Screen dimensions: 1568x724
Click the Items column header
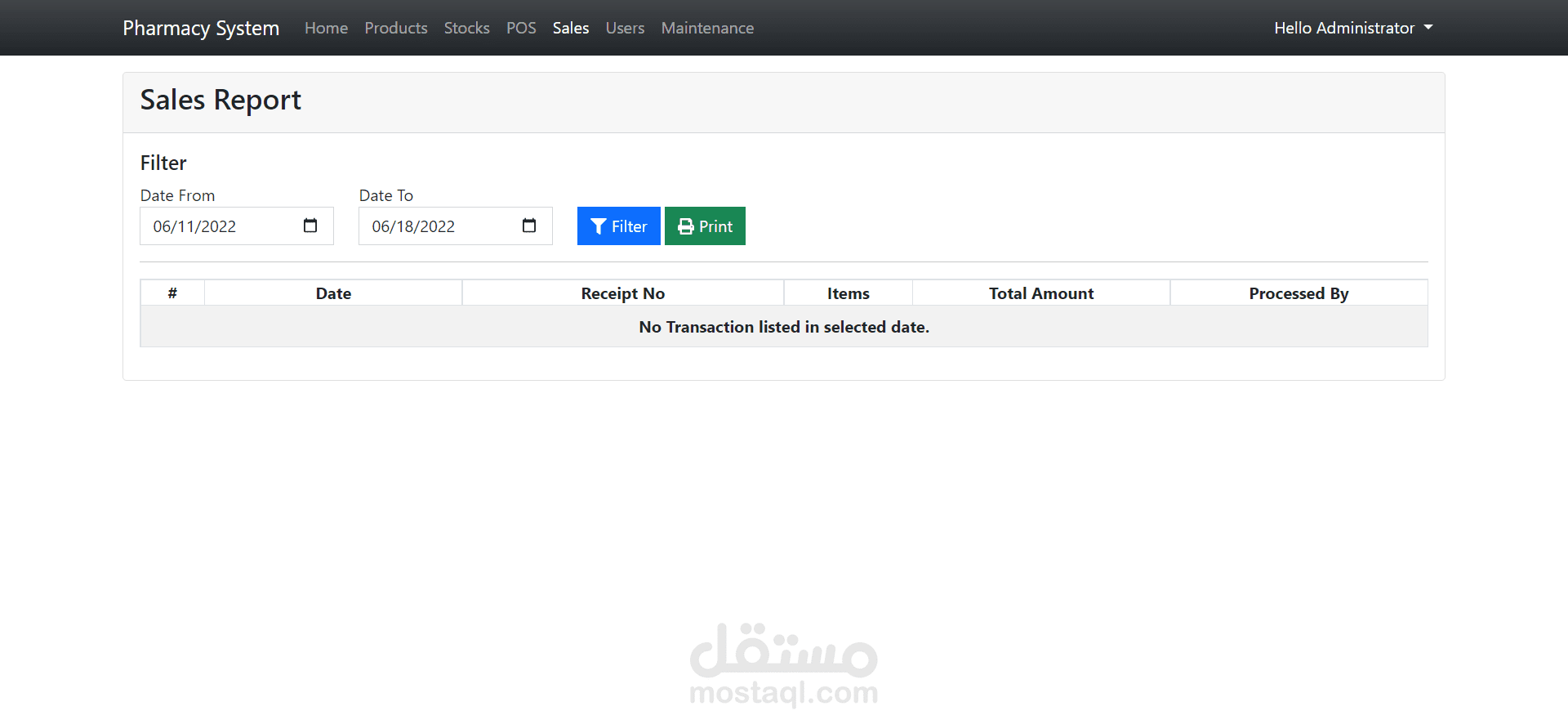[x=849, y=293]
